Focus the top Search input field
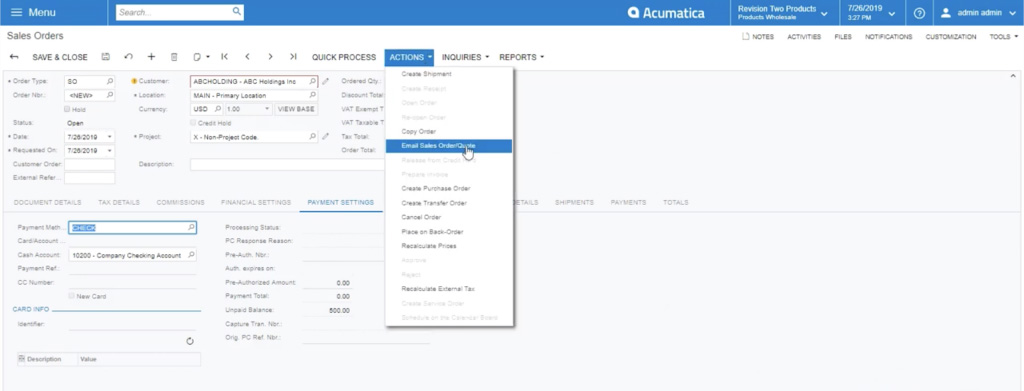The height and width of the screenshot is (391, 1024). point(180,12)
